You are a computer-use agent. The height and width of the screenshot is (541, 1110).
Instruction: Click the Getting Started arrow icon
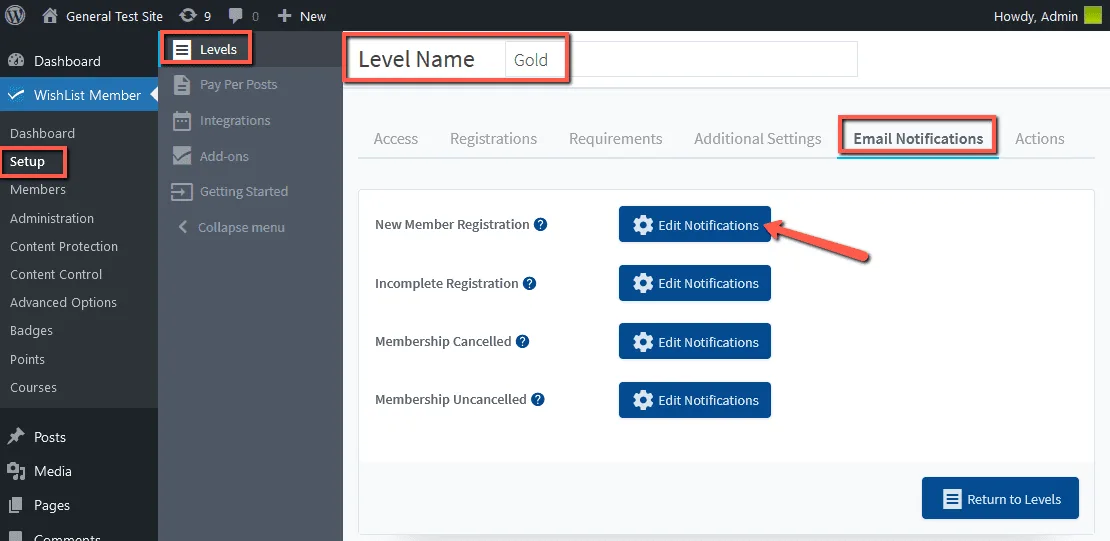tap(182, 191)
